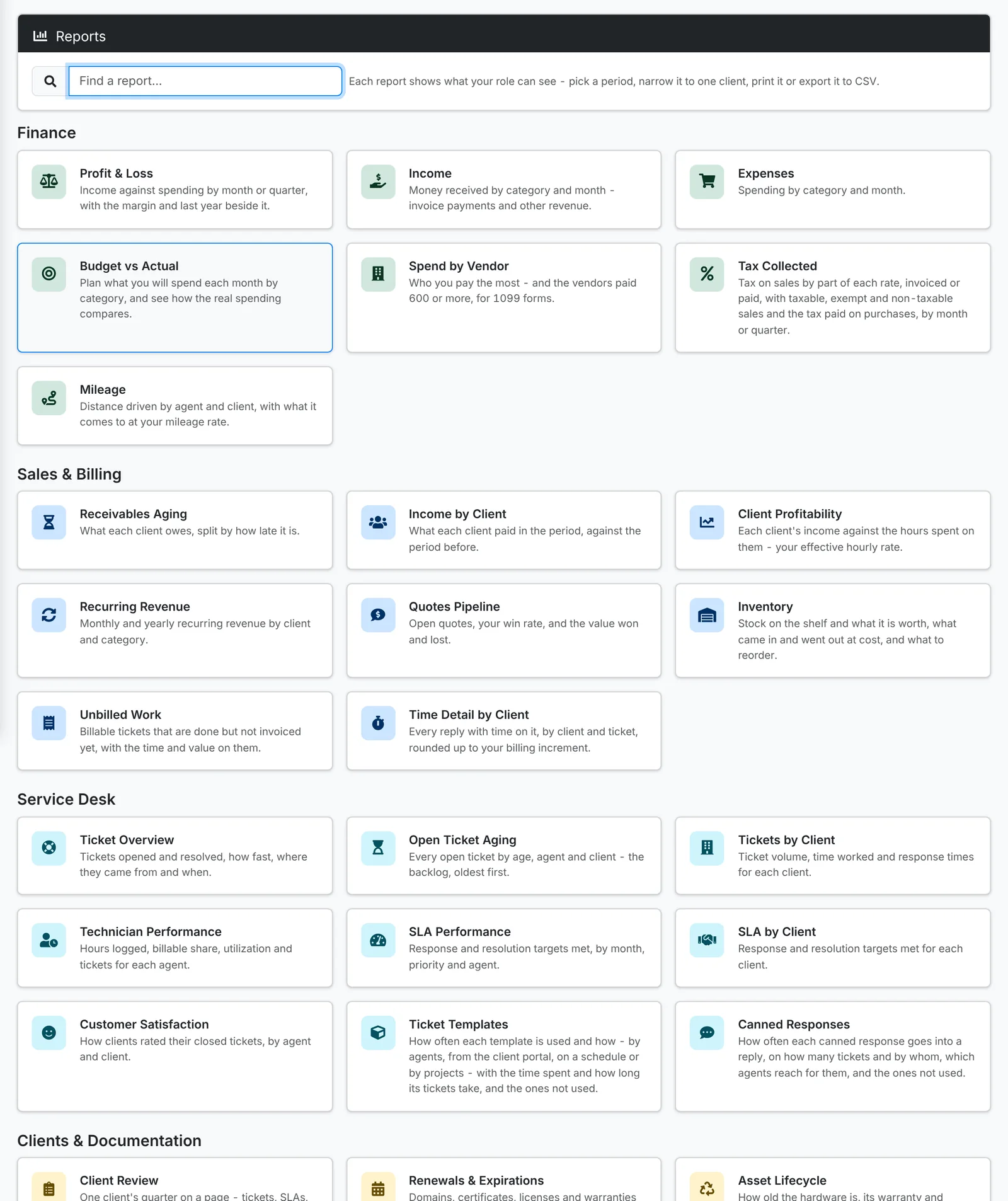Click the Tickets by Client building icon
1008x1201 pixels.
pyautogui.click(x=707, y=848)
